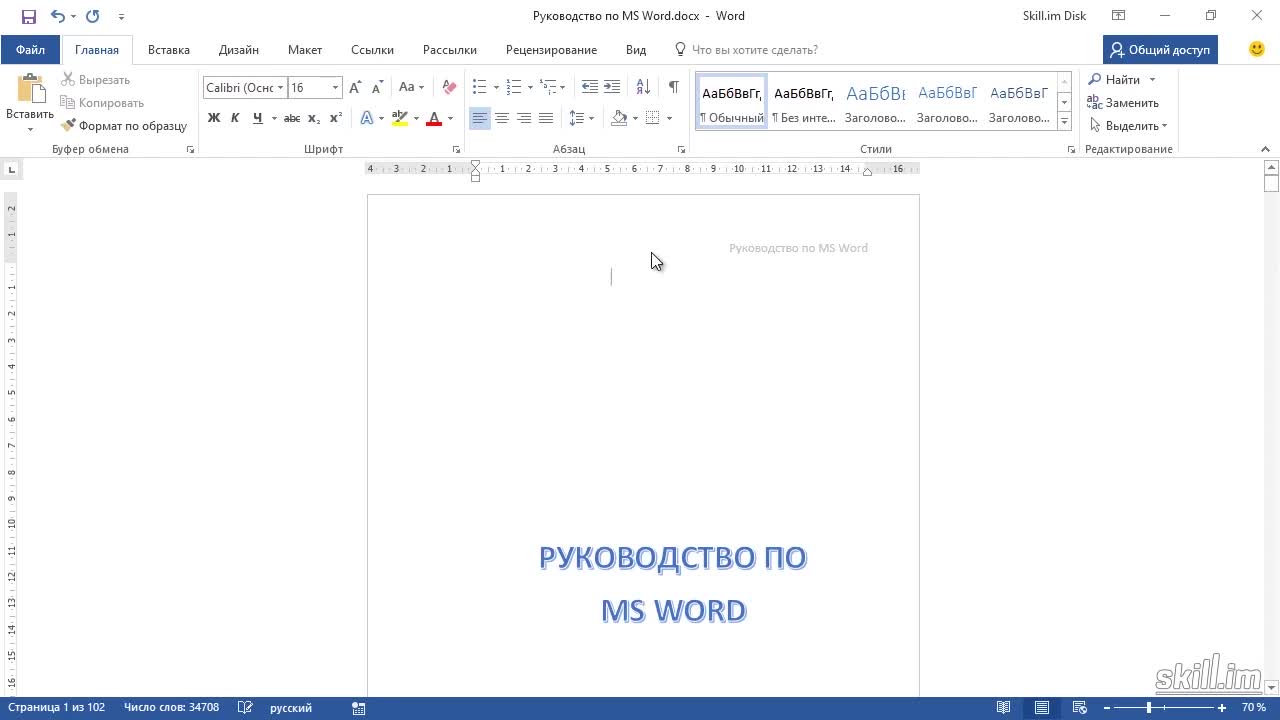Open the font size 16 dropdown
1280x720 pixels.
[x=335, y=88]
